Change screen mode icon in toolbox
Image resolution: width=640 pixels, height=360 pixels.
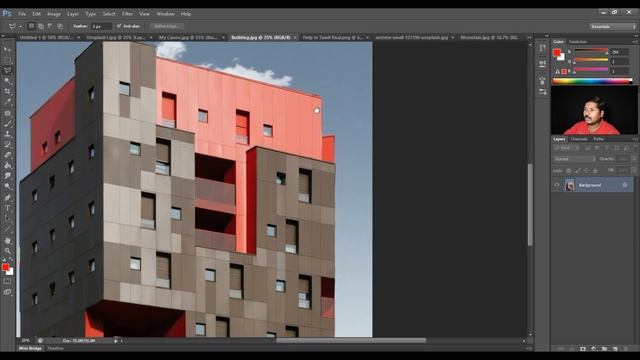click(x=7, y=292)
